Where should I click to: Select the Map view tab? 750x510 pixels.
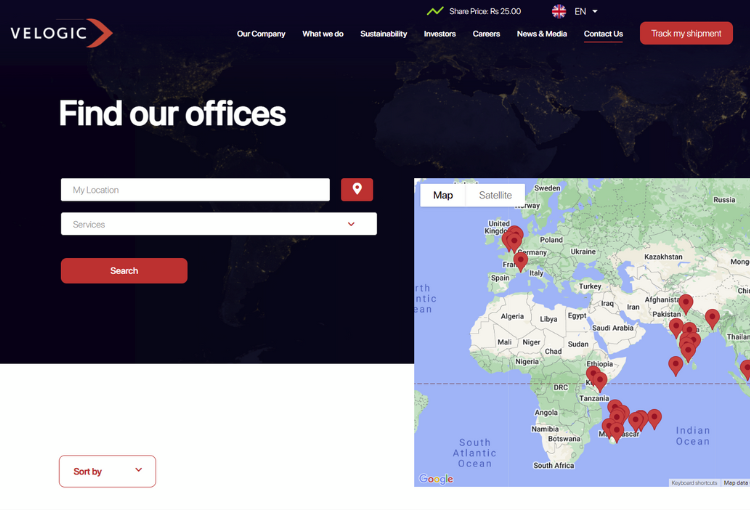pyautogui.click(x=443, y=195)
